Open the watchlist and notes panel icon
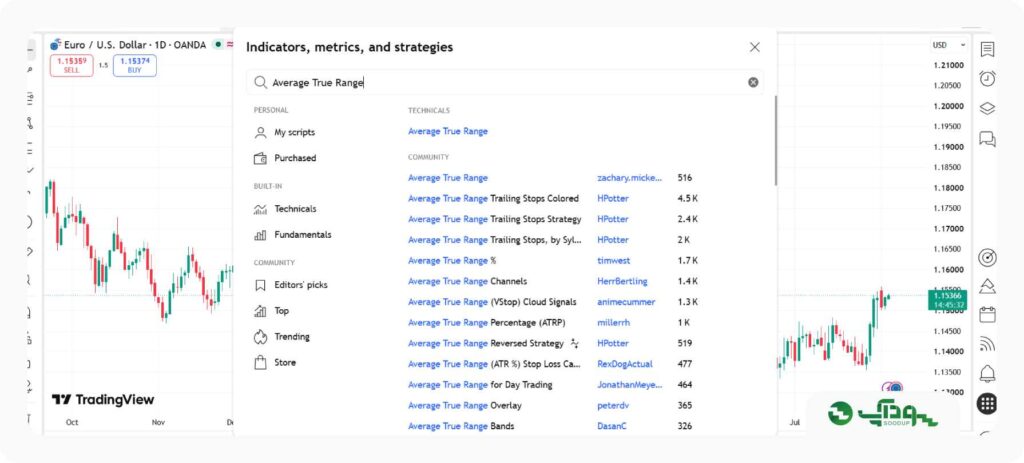The width and height of the screenshot is (1024, 463). coord(987,49)
